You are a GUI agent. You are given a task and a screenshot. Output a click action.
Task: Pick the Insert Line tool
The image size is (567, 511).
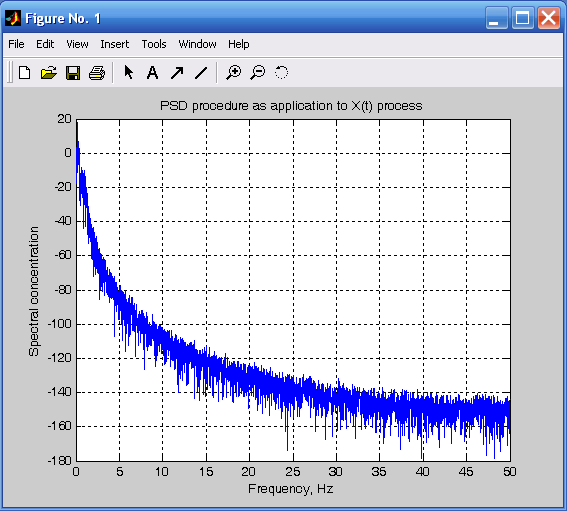coord(201,73)
